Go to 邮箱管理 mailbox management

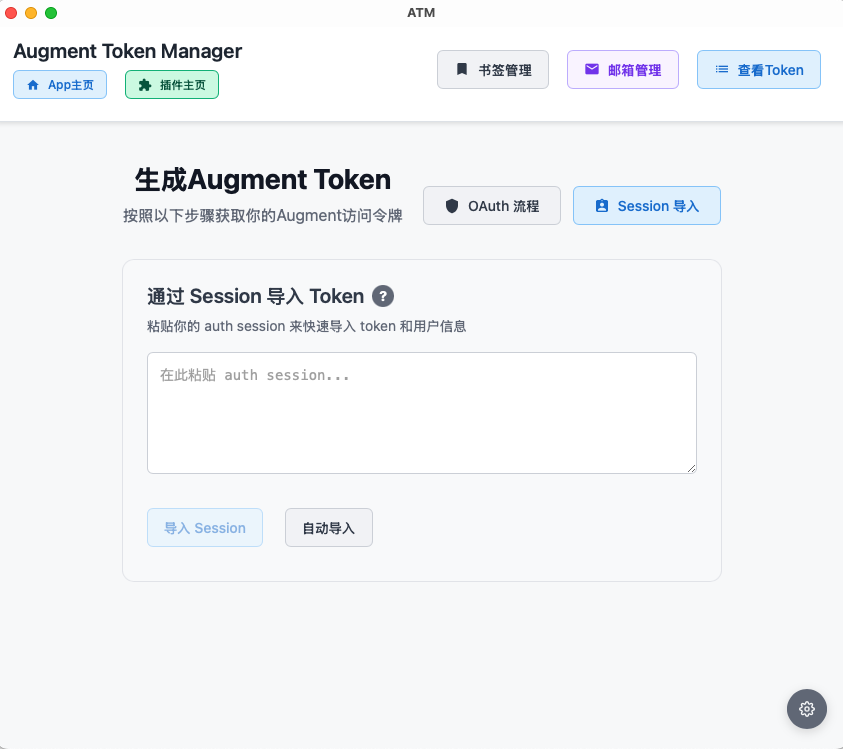622,70
